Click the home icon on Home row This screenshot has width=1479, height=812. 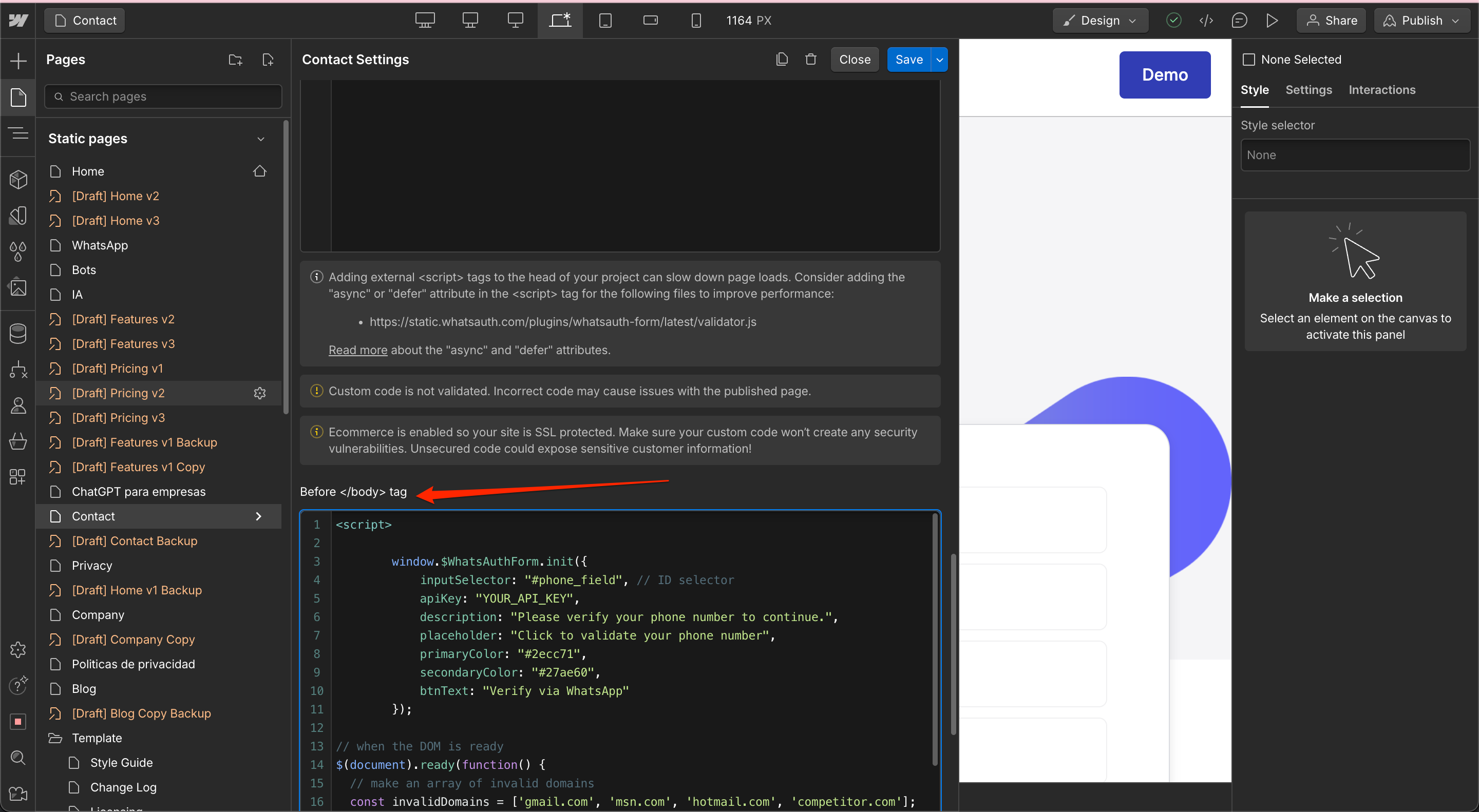coord(260,171)
